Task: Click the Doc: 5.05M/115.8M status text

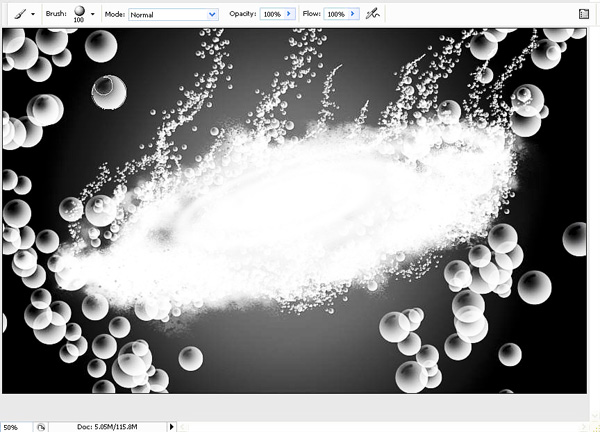Action: (107, 427)
